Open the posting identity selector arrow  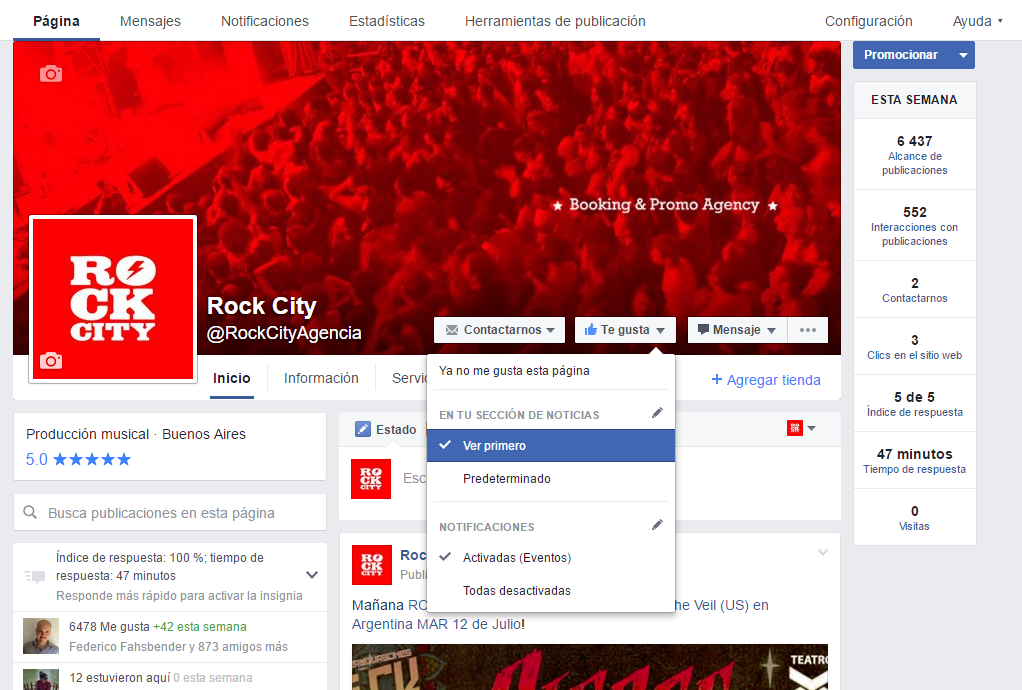click(x=811, y=428)
